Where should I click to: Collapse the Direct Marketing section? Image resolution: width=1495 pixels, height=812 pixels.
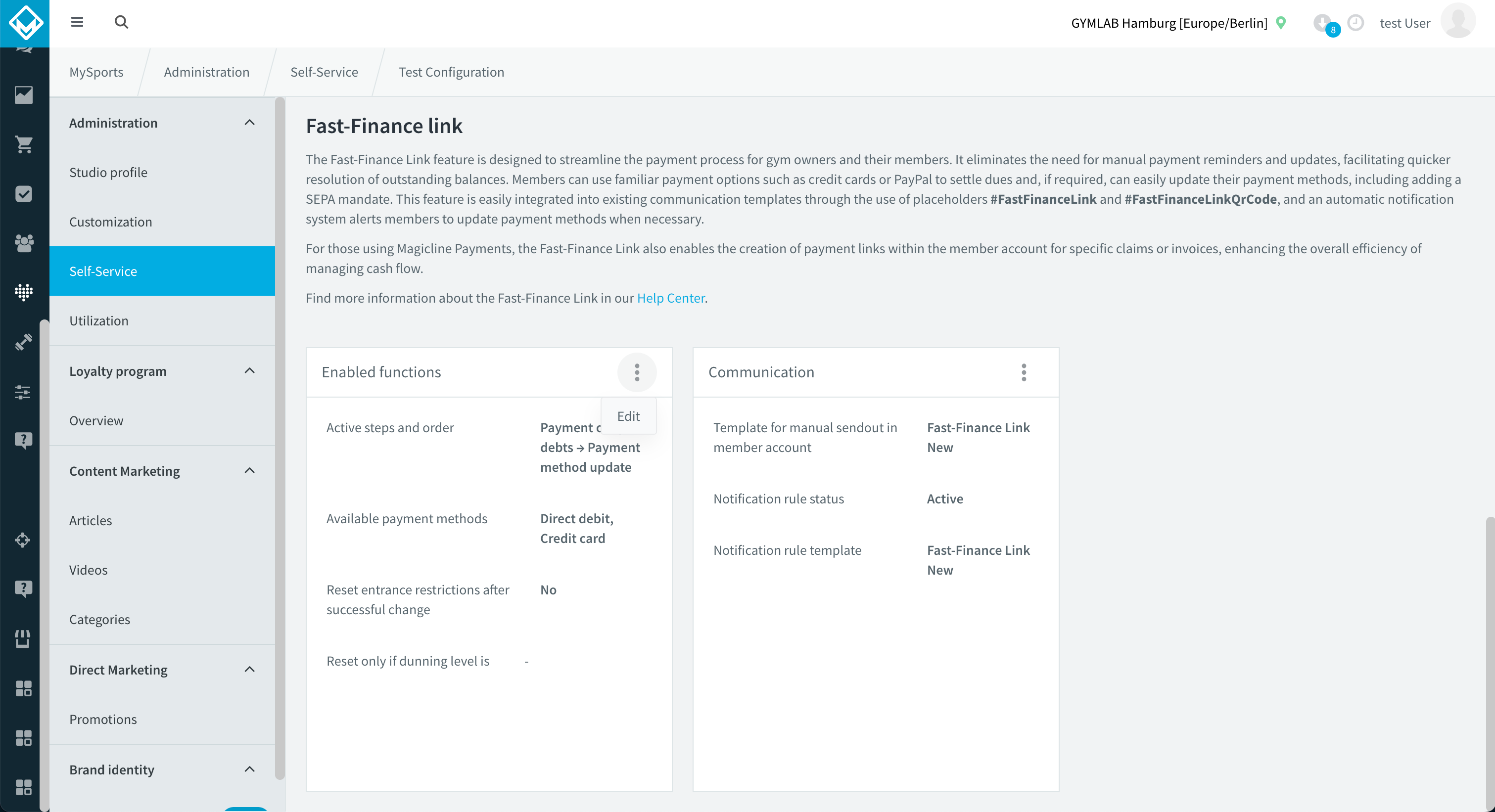[x=249, y=669]
